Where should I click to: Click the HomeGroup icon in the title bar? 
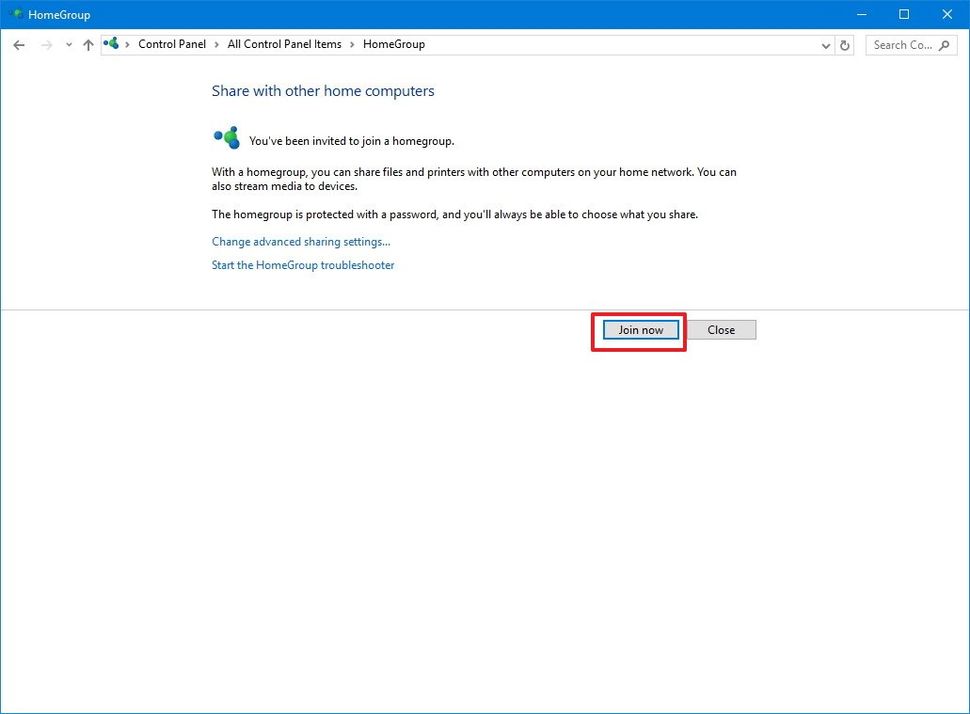tap(14, 14)
